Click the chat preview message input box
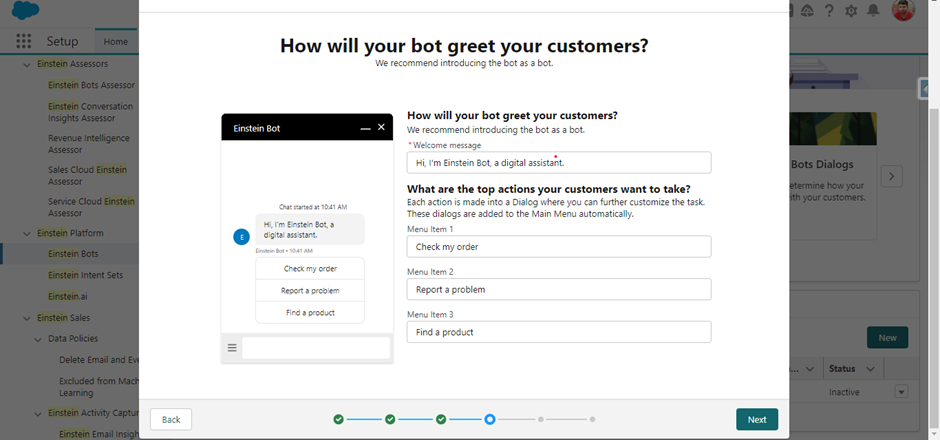Viewport: 940px width, 440px height. (x=316, y=348)
